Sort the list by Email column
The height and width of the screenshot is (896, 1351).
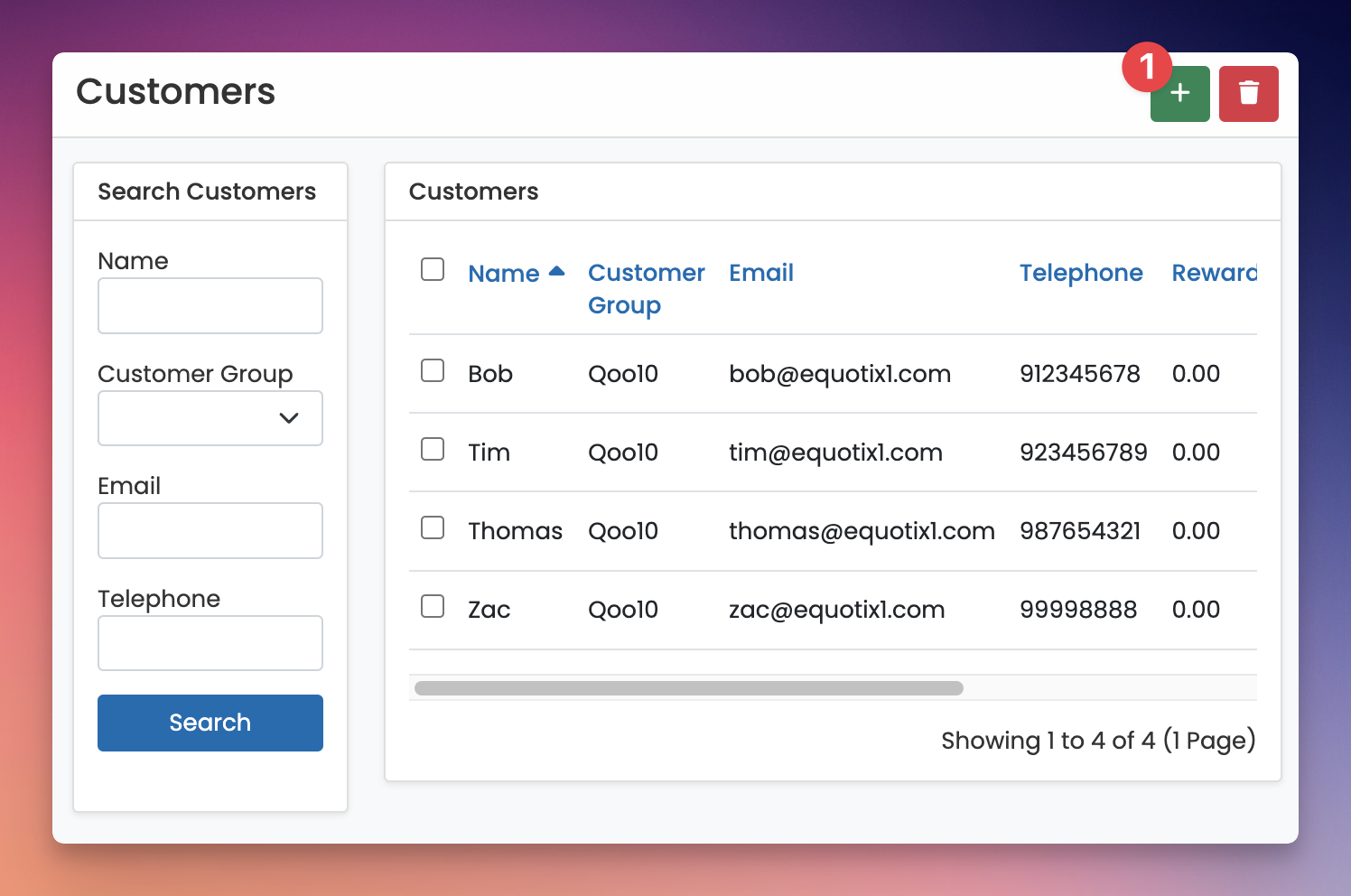pyautogui.click(x=760, y=273)
